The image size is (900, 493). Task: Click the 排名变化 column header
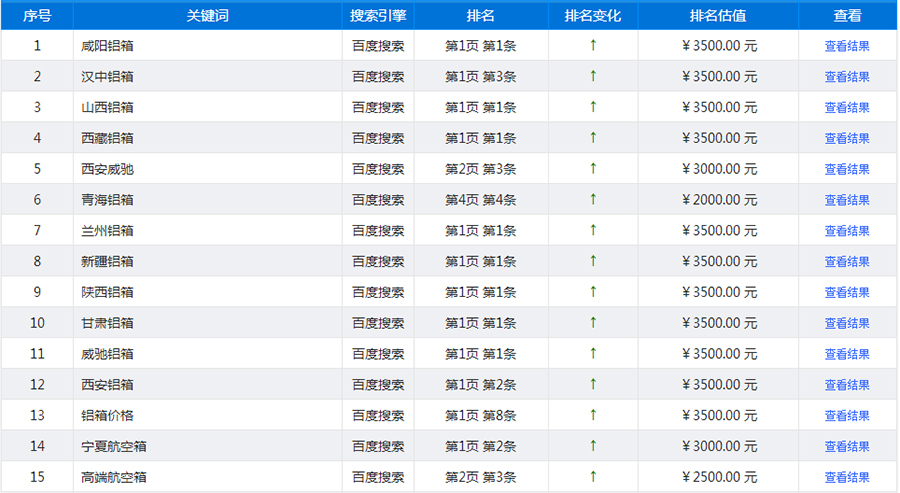tap(593, 15)
